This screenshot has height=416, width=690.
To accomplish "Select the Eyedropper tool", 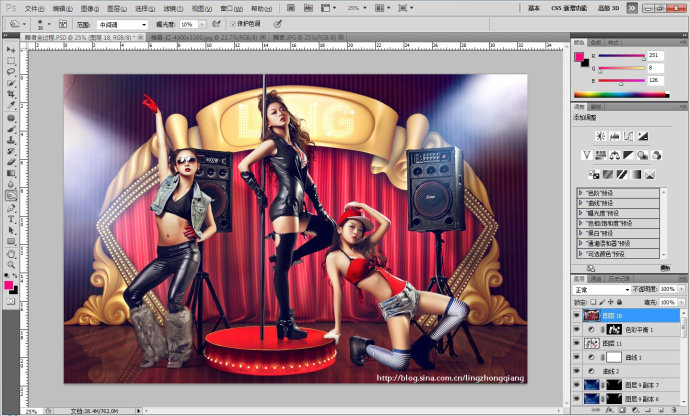I will pyautogui.click(x=11, y=105).
